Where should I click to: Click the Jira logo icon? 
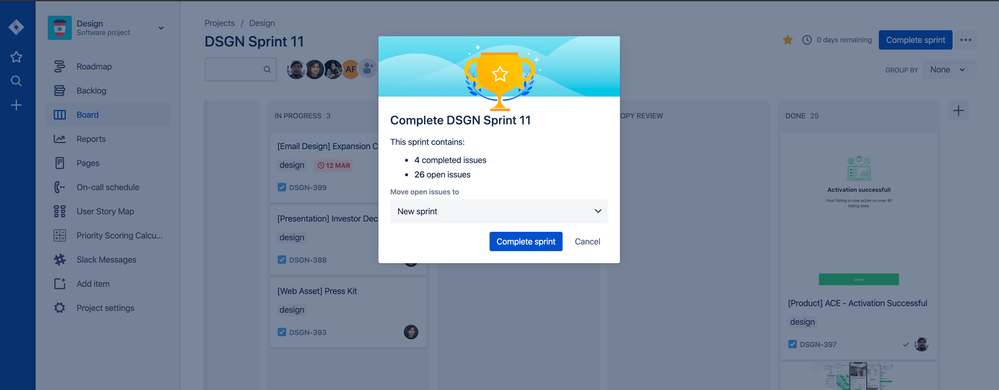coord(17,27)
